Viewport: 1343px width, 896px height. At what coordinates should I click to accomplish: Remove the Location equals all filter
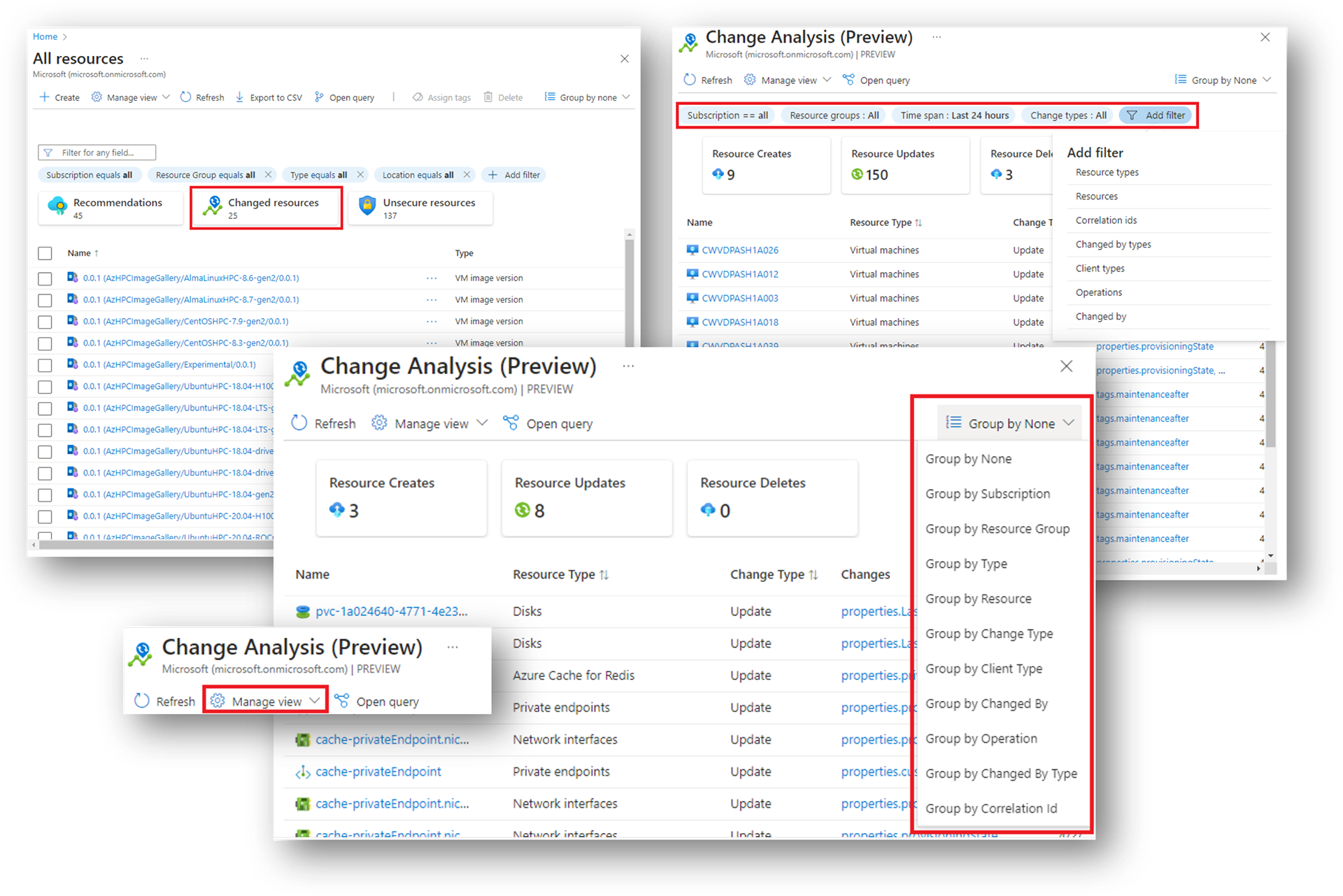467,175
